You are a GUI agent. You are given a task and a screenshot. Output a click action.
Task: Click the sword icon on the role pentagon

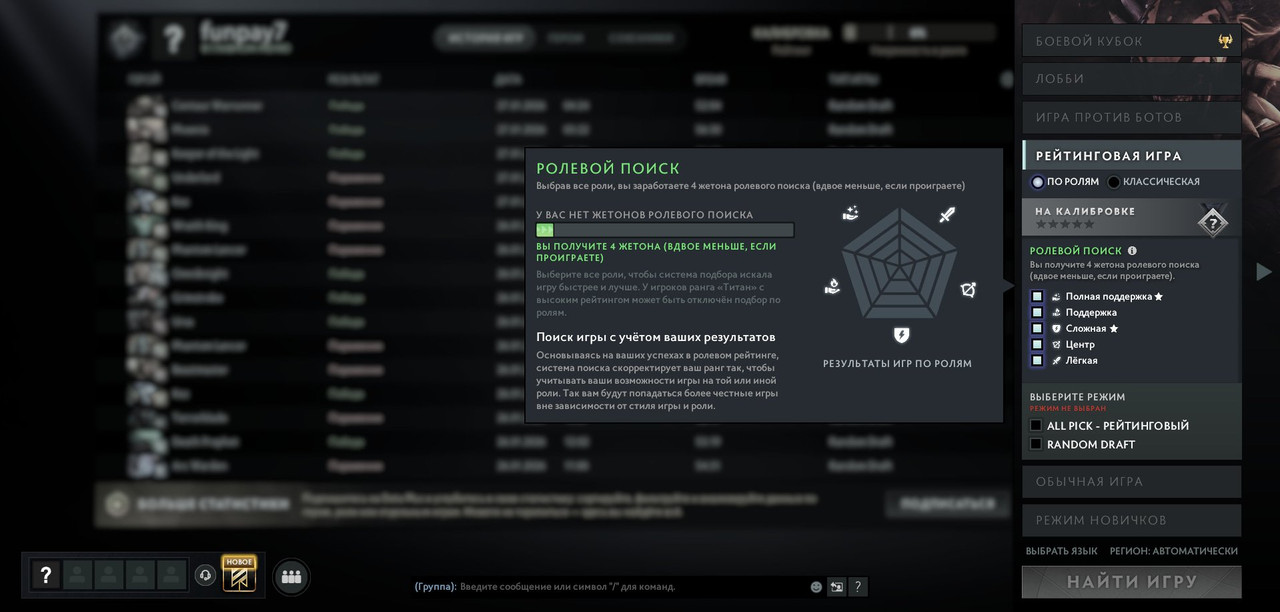point(947,214)
